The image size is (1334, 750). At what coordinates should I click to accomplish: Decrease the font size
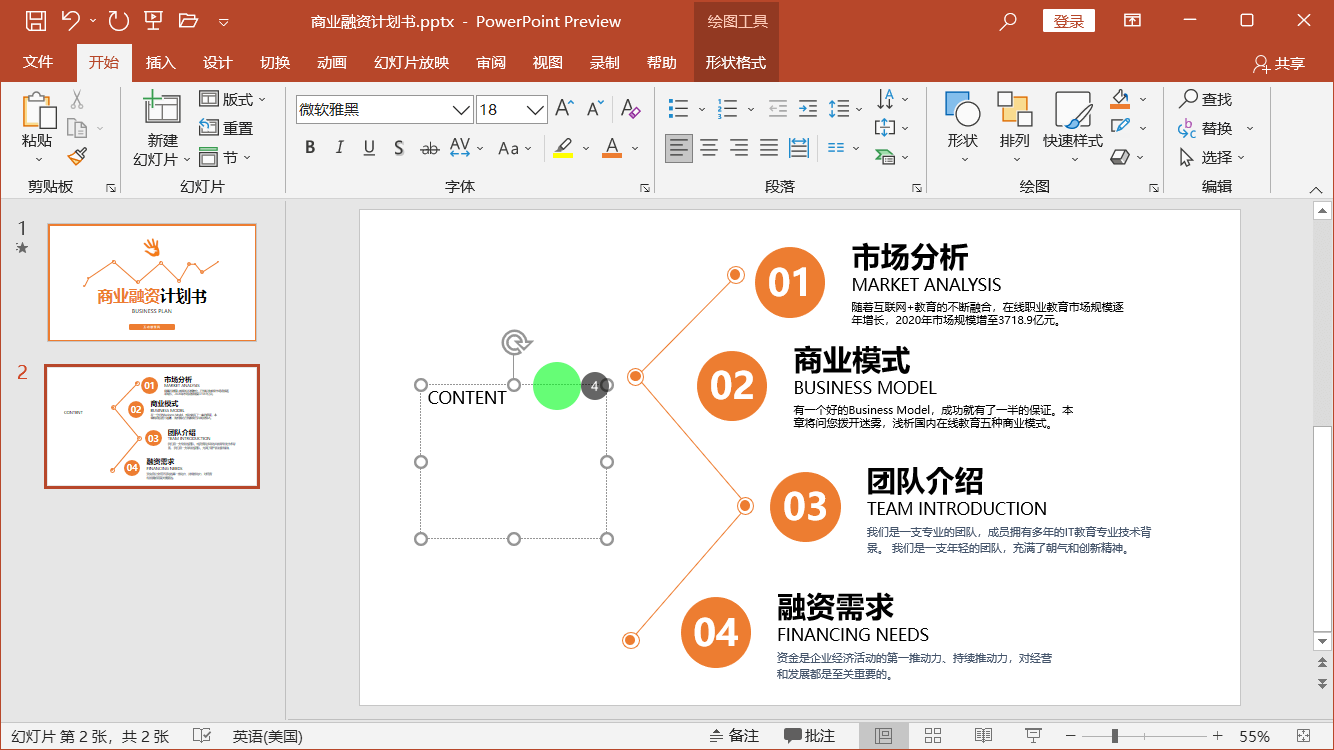pos(595,109)
